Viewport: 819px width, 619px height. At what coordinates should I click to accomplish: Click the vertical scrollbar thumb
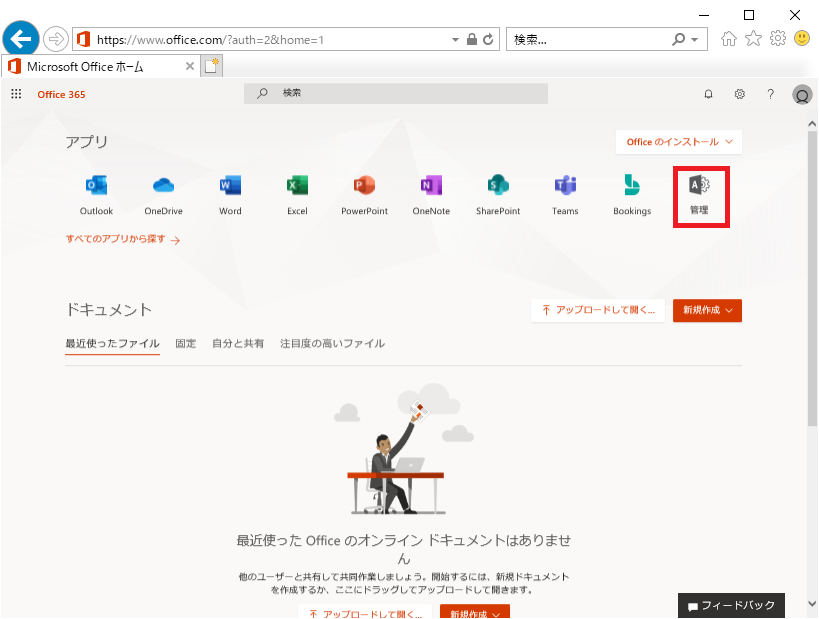click(812, 279)
